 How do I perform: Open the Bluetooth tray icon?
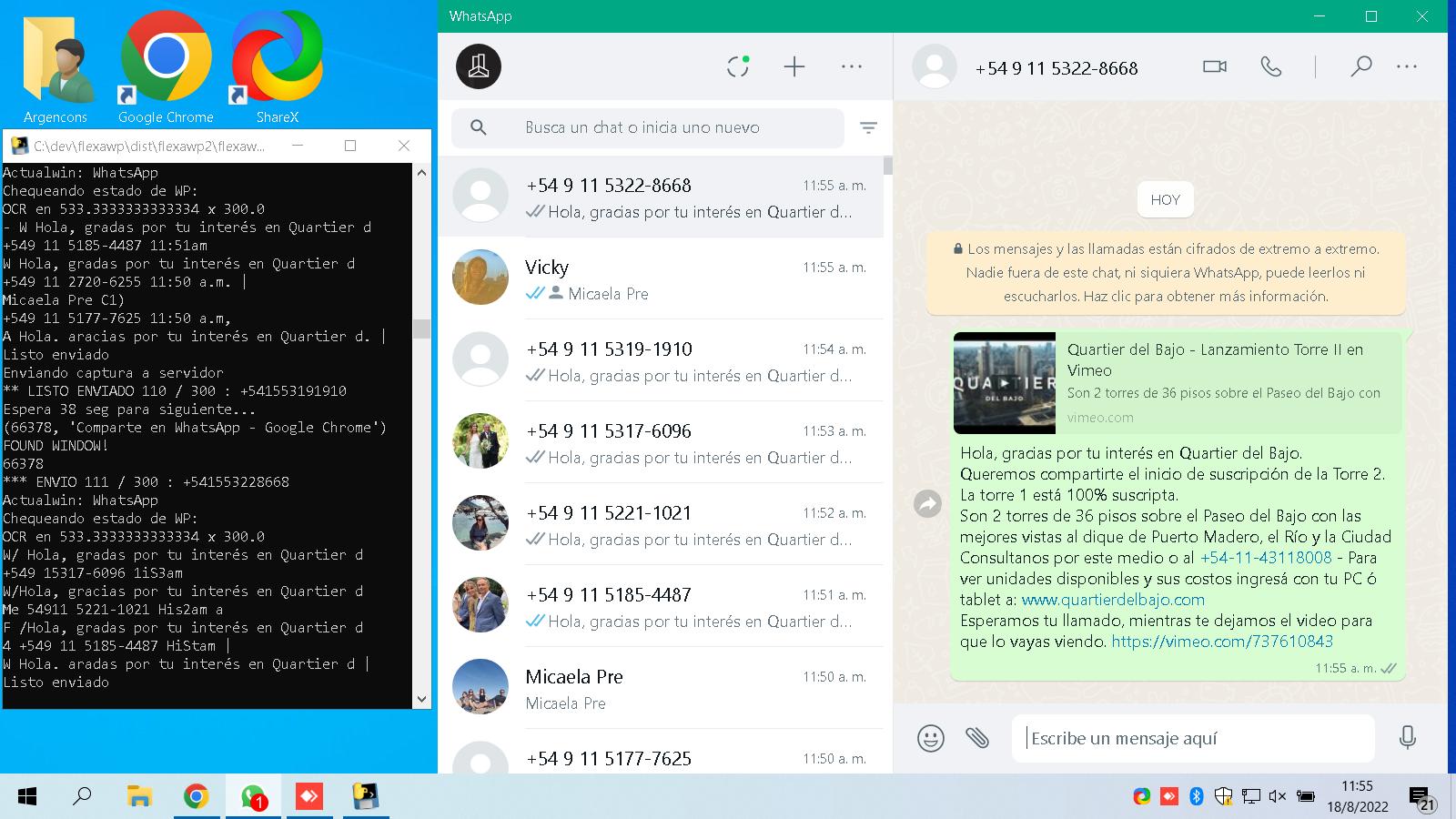[1197, 796]
